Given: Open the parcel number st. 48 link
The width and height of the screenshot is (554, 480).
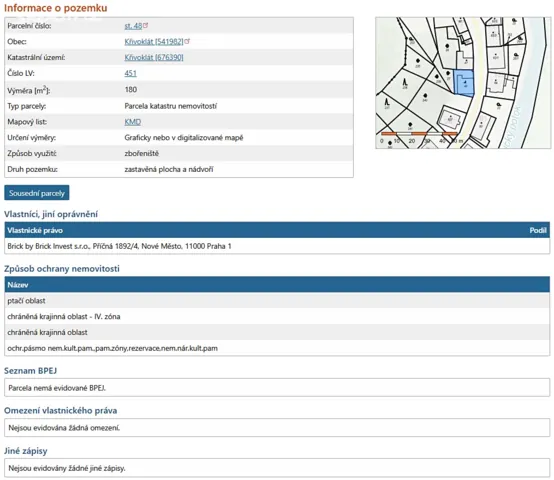Looking at the screenshot, I should coord(133,26).
